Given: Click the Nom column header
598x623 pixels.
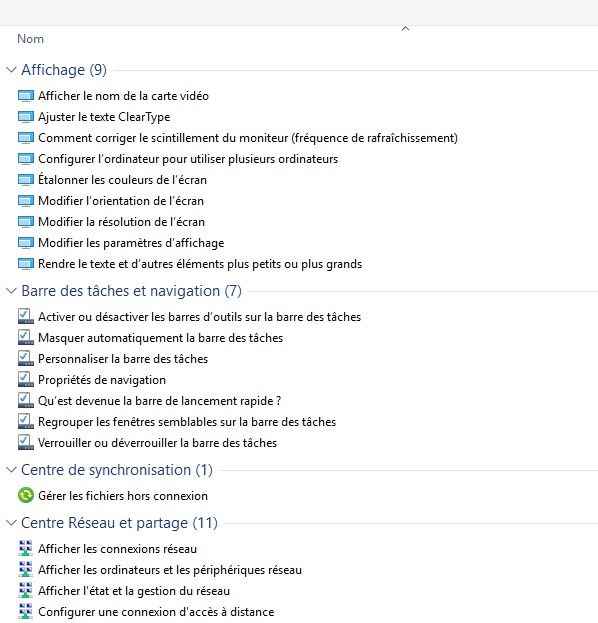Looking at the screenshot, I should [30, 39].
